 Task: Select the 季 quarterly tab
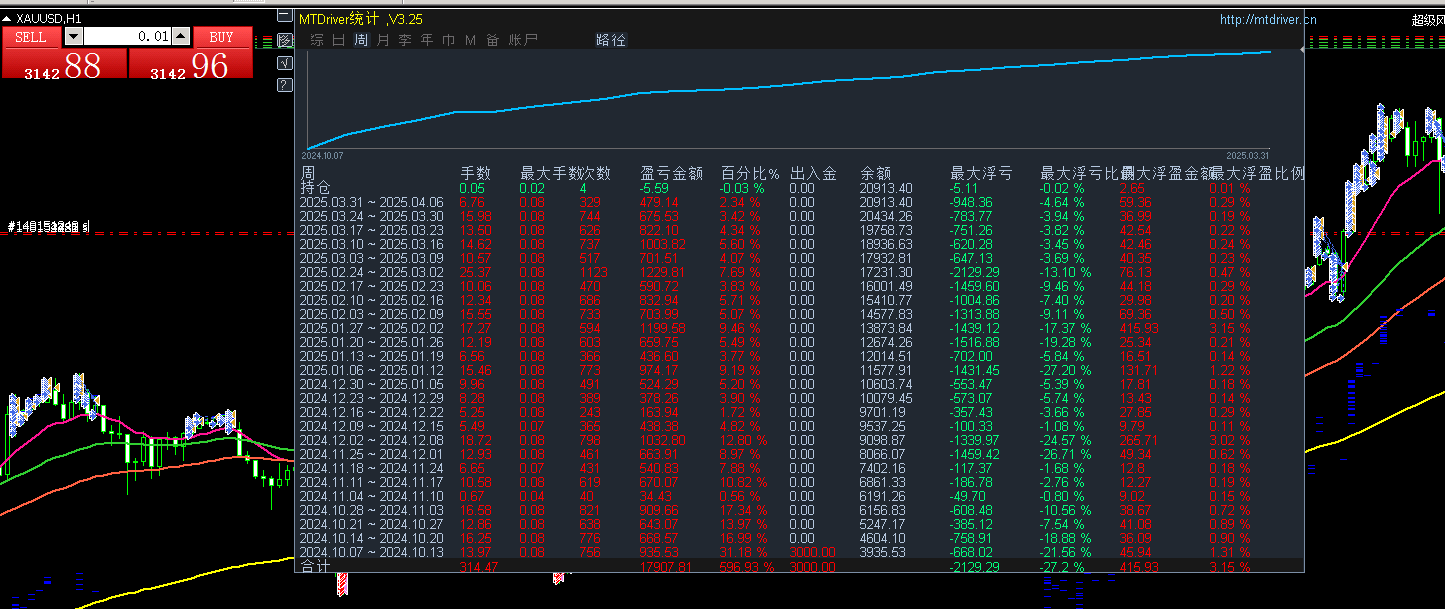tap(405, 40)
